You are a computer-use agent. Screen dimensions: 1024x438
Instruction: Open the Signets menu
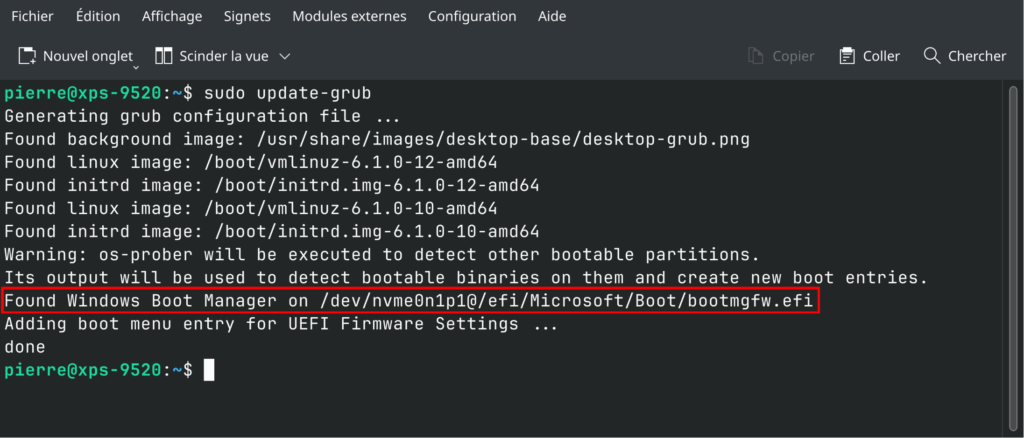pos(247,16)
